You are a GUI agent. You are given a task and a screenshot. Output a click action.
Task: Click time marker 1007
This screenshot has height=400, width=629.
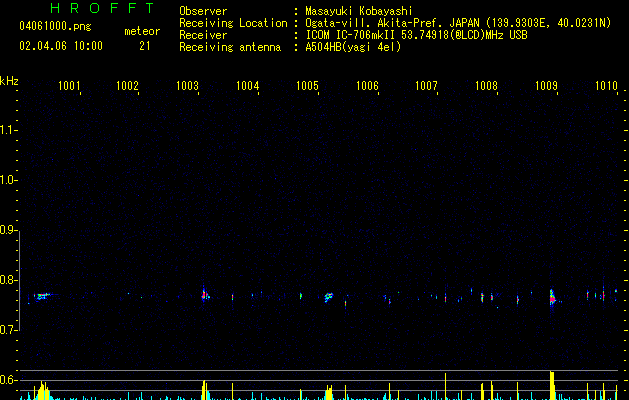pyautogui.click(x=426, y=86)
